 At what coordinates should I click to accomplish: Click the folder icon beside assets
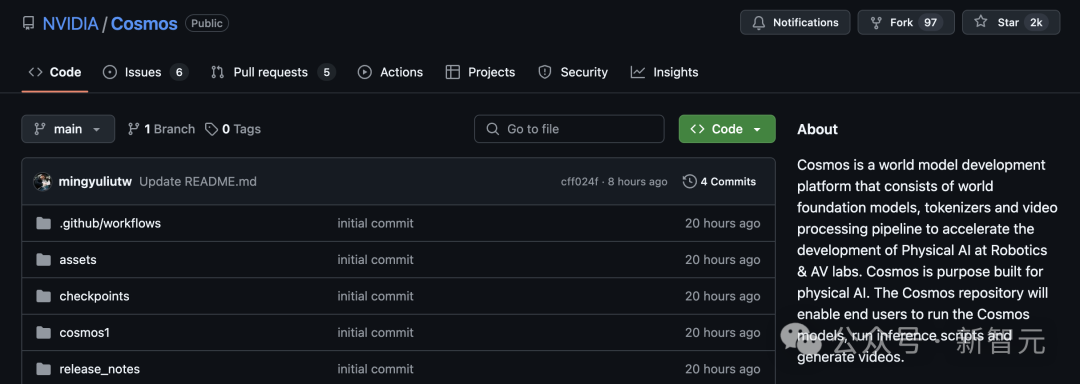point(43,259)
